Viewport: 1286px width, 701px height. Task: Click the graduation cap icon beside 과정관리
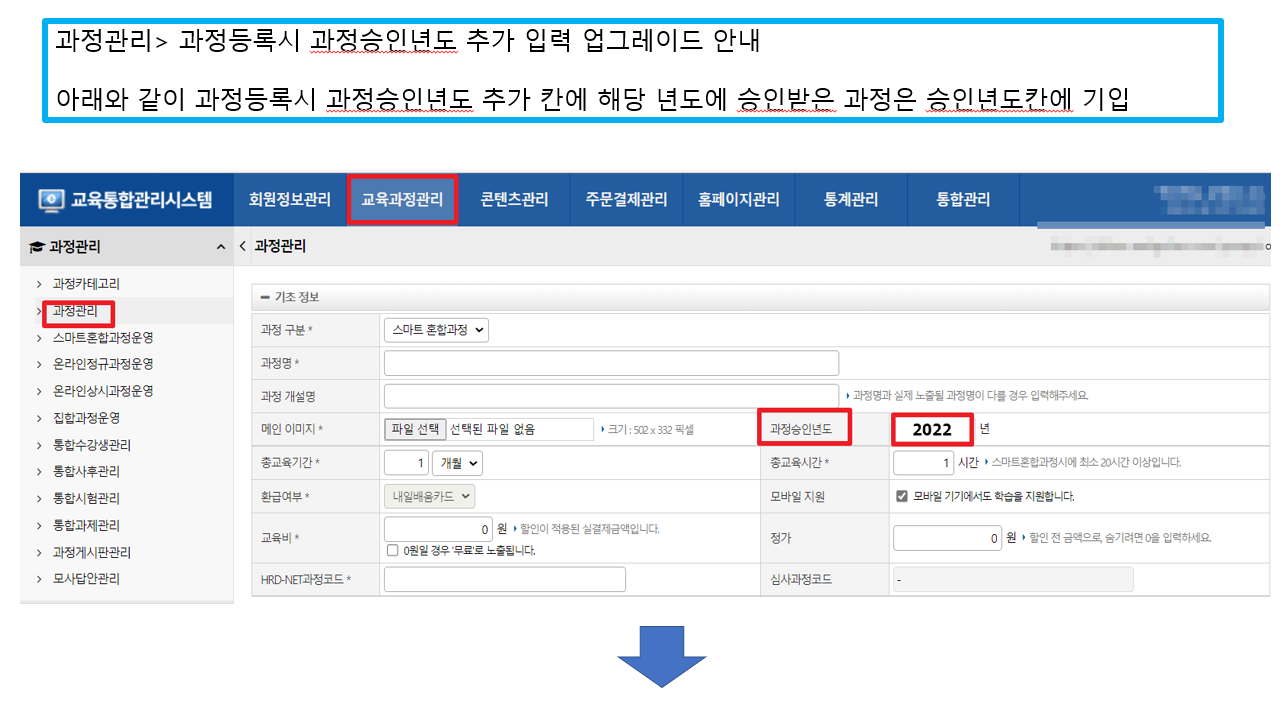pyautogui.click(x=37, y=247)
